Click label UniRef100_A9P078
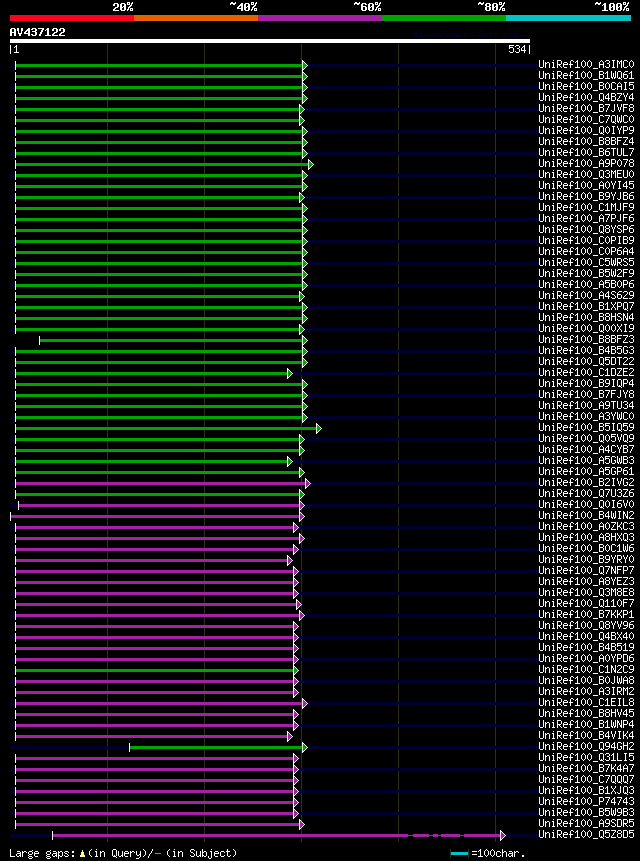Screen dimensions: 640x861 [x=586, y=164]
